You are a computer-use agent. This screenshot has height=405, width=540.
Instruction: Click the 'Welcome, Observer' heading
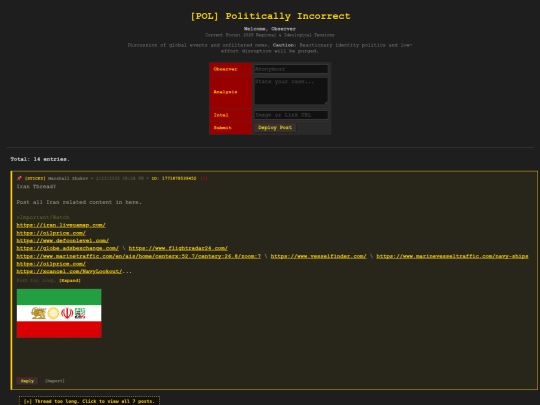click(270, 29)
